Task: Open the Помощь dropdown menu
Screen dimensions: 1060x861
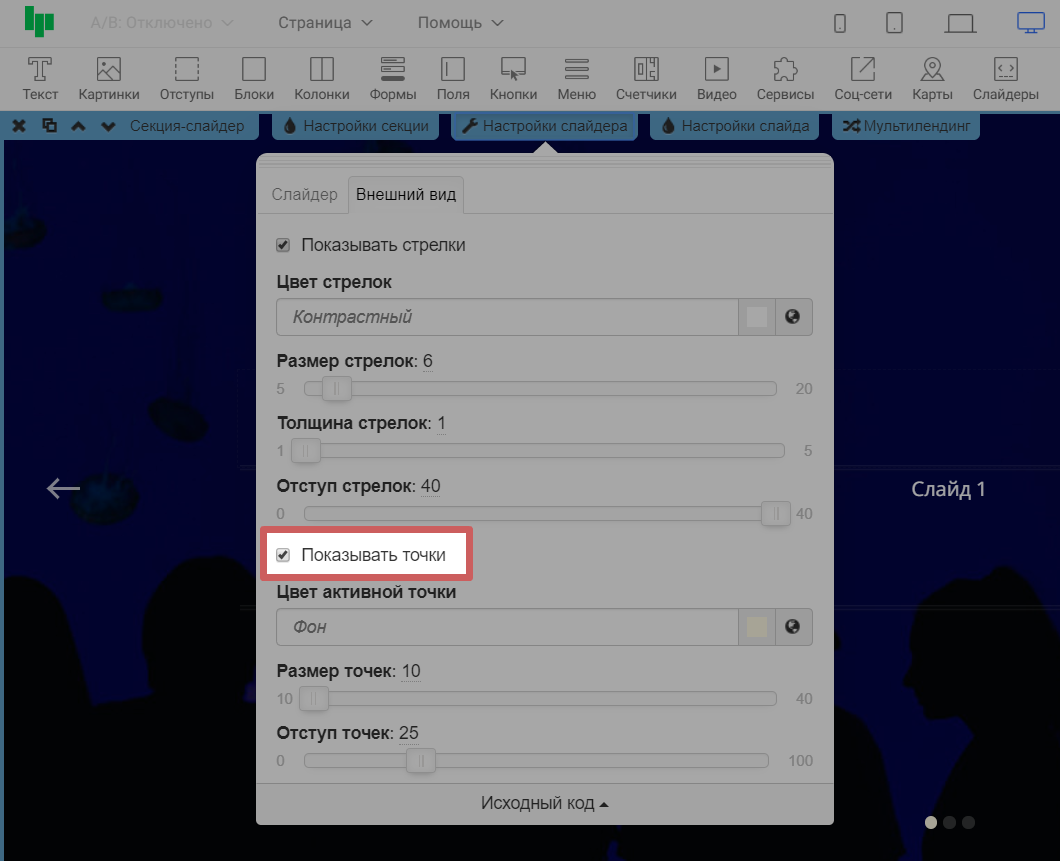Action: coord(460,23)
